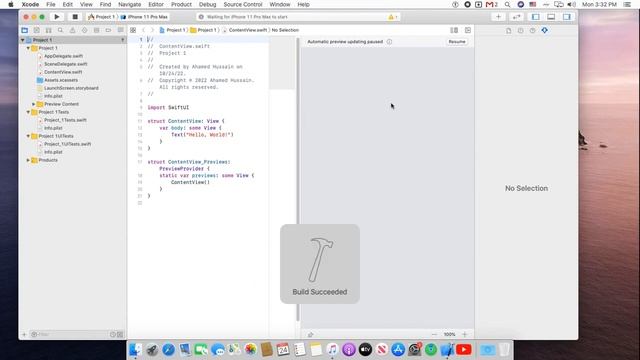The image size is (640, 360).
Task: Open the Library with plus button
Action: click(x=498, y=17)
